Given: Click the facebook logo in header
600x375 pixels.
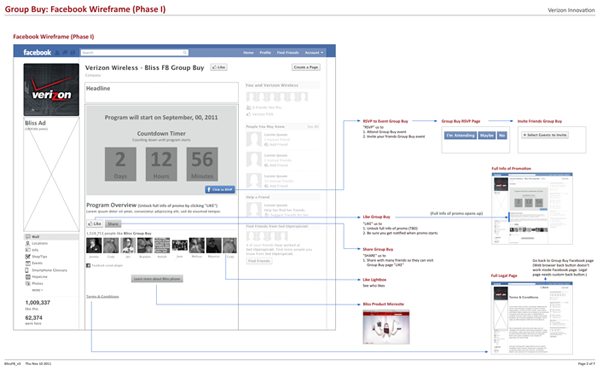Looking at the screenshot, I should click(37, 52).
